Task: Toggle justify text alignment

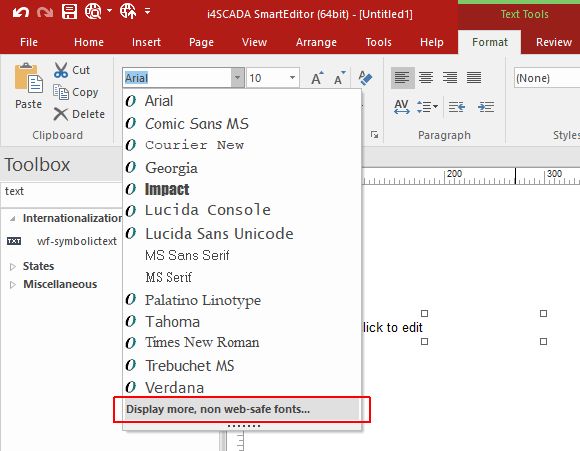Action: click(473, 78)
